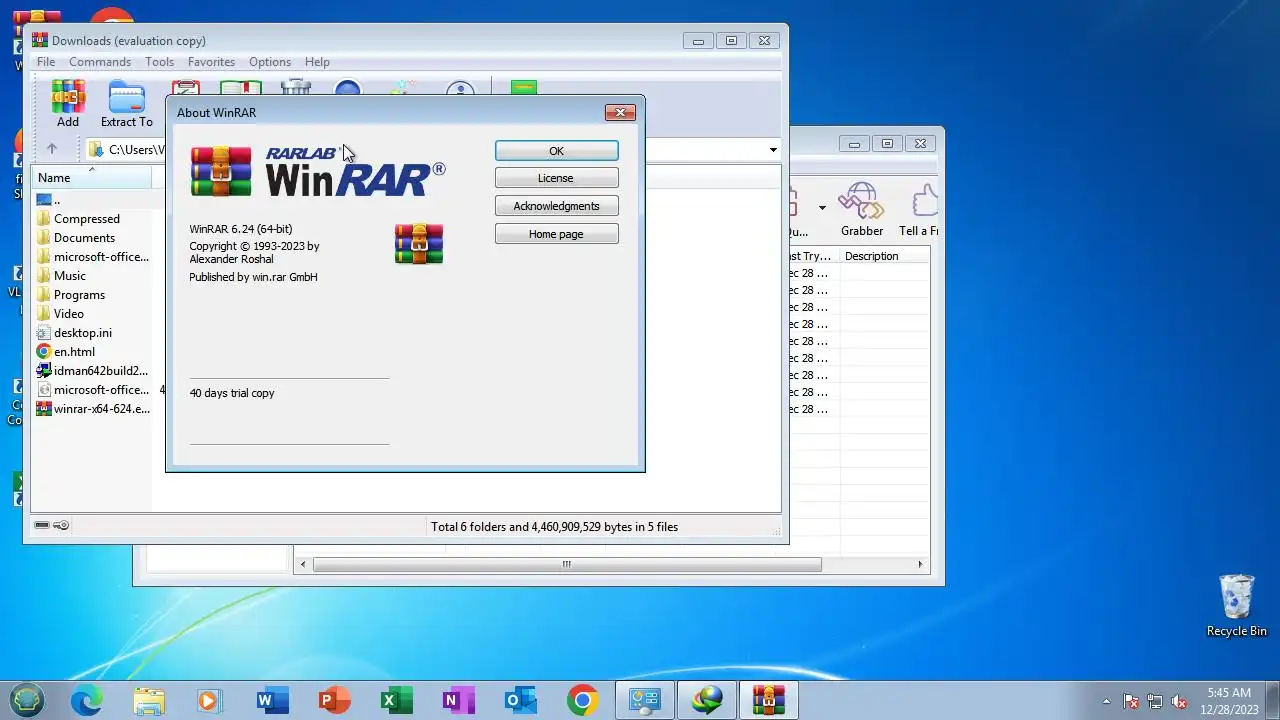Image resolution: width=1280 pixels, height=720 pixels.
Task: Launch Outlook from the taskbar
Action: (520, 700)
